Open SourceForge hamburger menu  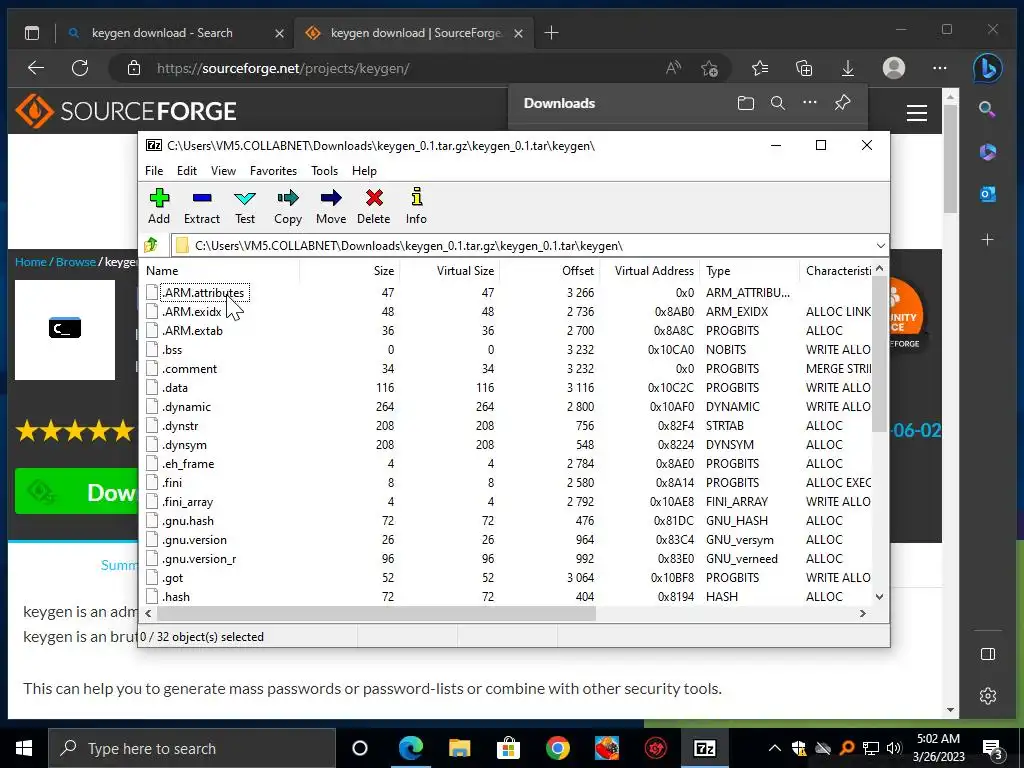click(x=917, y=113)
